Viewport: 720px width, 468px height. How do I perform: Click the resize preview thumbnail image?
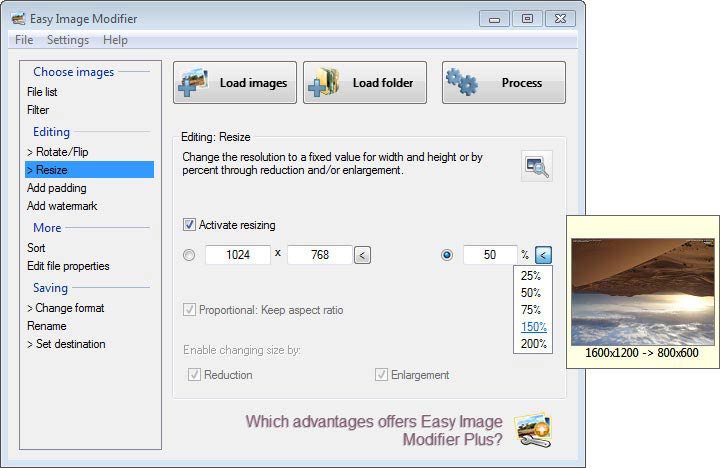click(x=642, y=292)
